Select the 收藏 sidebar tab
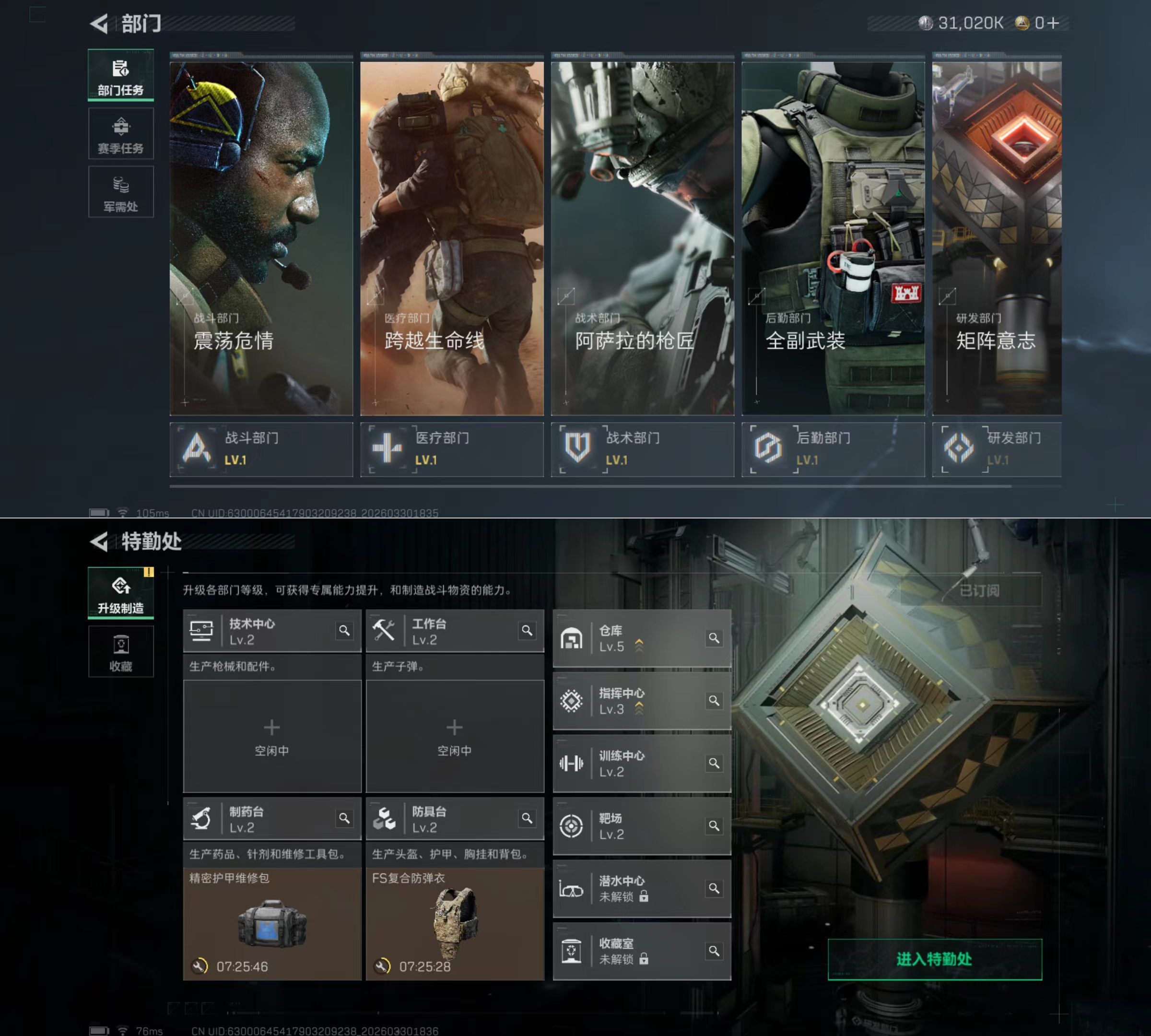Image resolution: width=1151 pixels, height=1036 pixels. (x=121, y=652)
